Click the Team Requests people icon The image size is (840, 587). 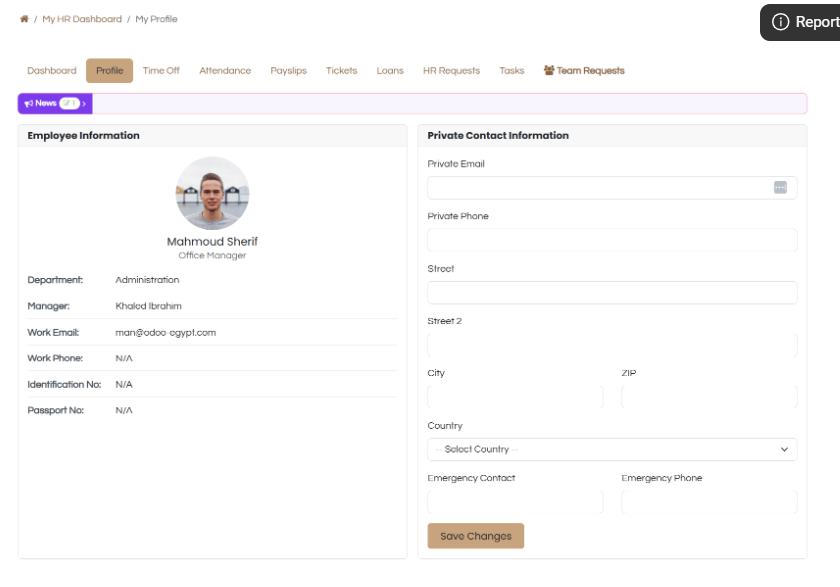[x=549, y=70]
